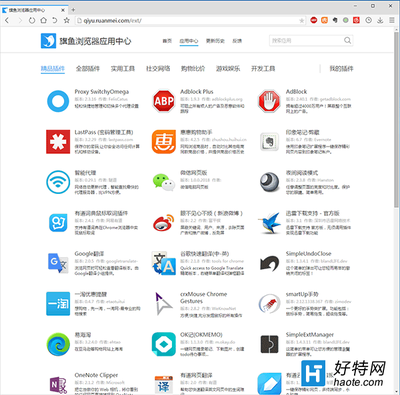Viewport: 400px width, 395px height.
Task: Open the 印象笔记·剪藏 title link
Action: pos(302,132)
